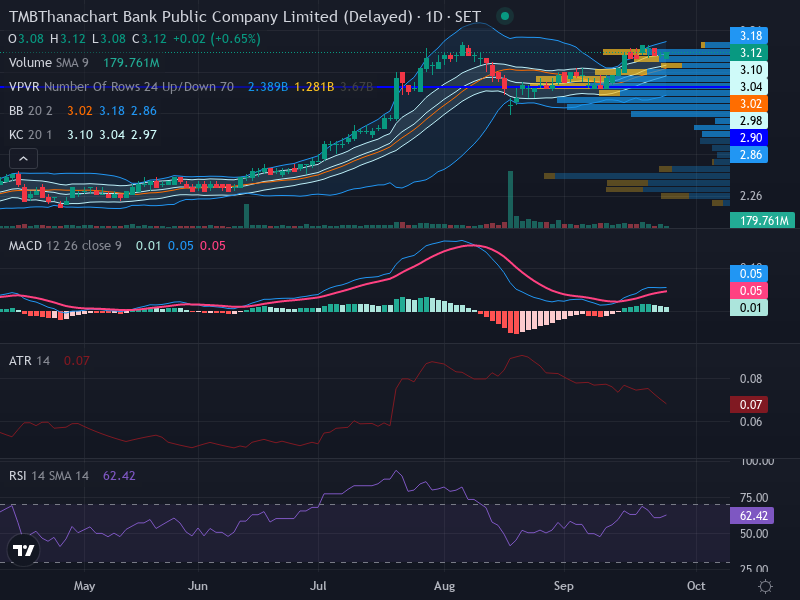Click the 2.86 lower band price tag
Screen dimensions: 800x600
(749, 155)
